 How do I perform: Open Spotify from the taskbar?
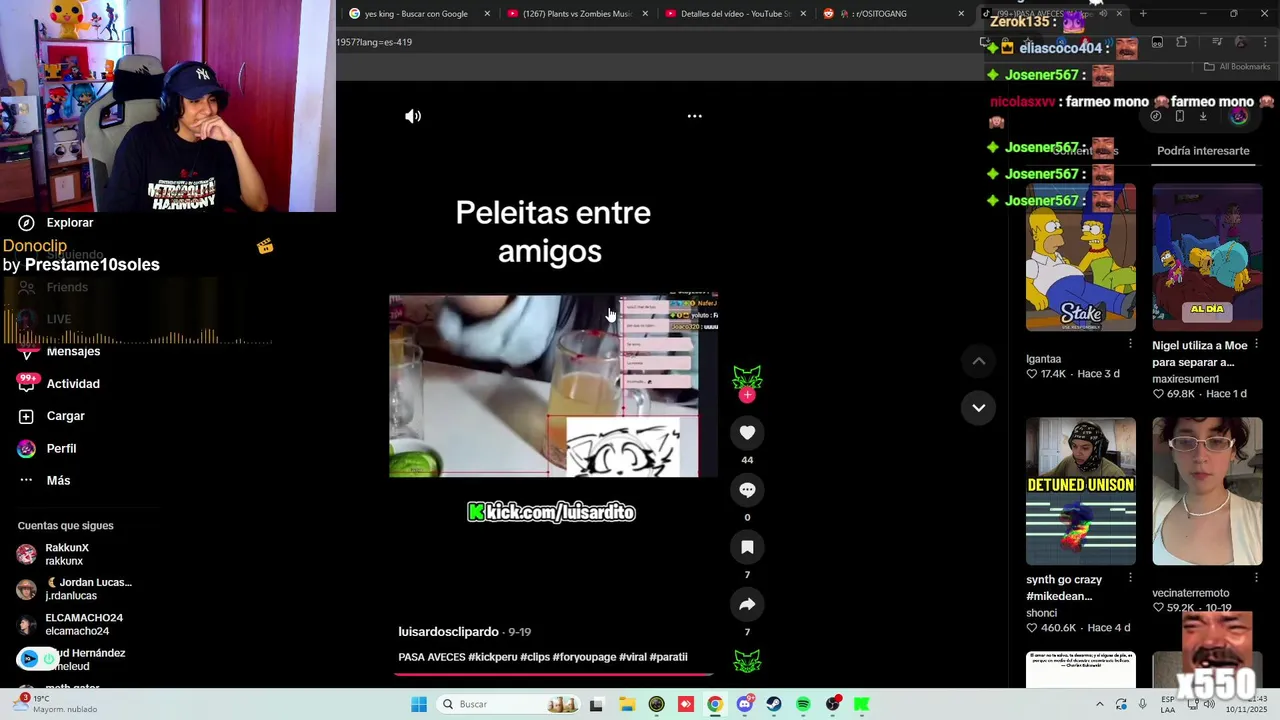[803, 704]
